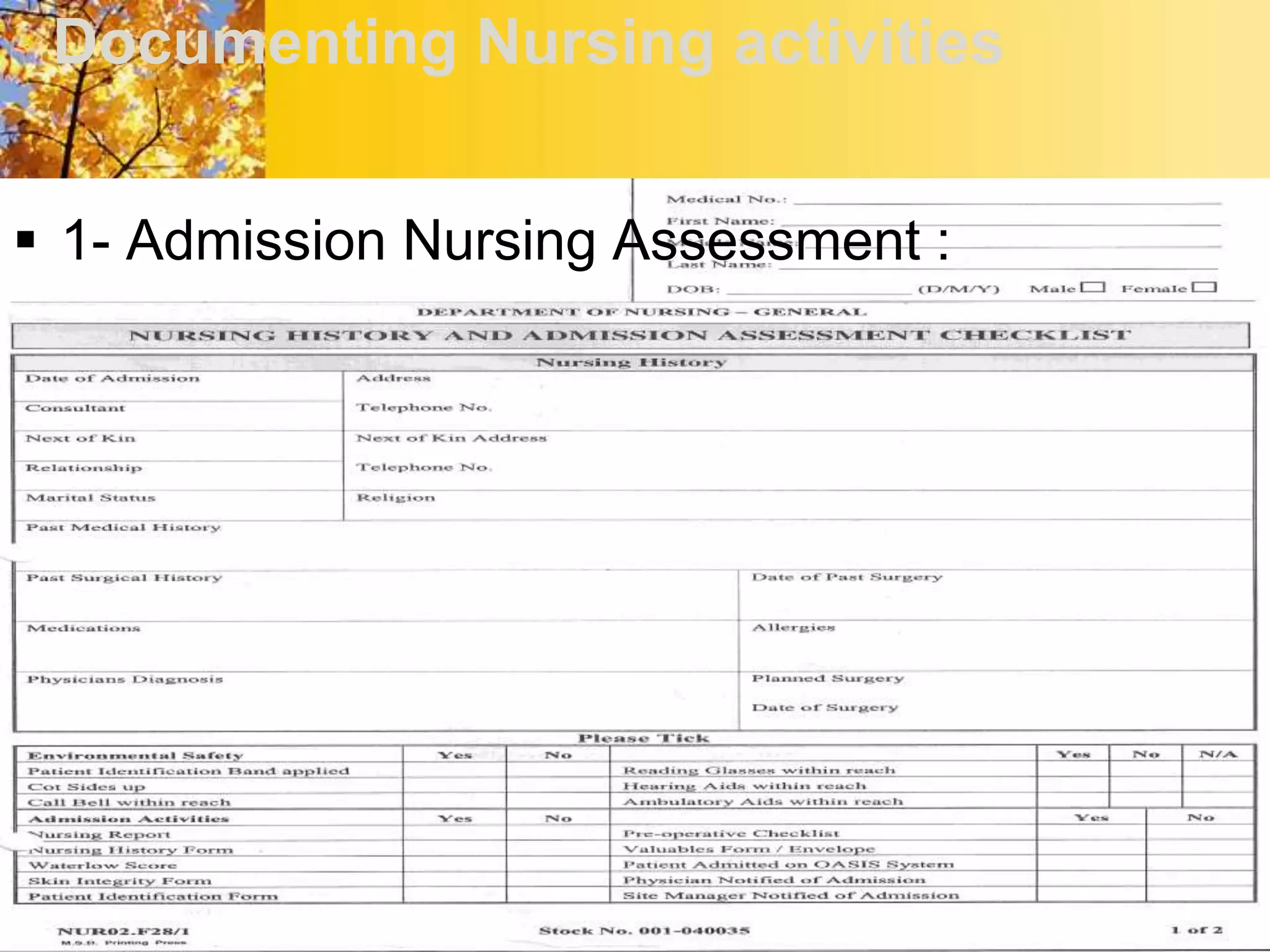Screen dimensions: 1270x952
Task: Click the 'Physicians Diagnosis' label
Action: click(125, 679)
